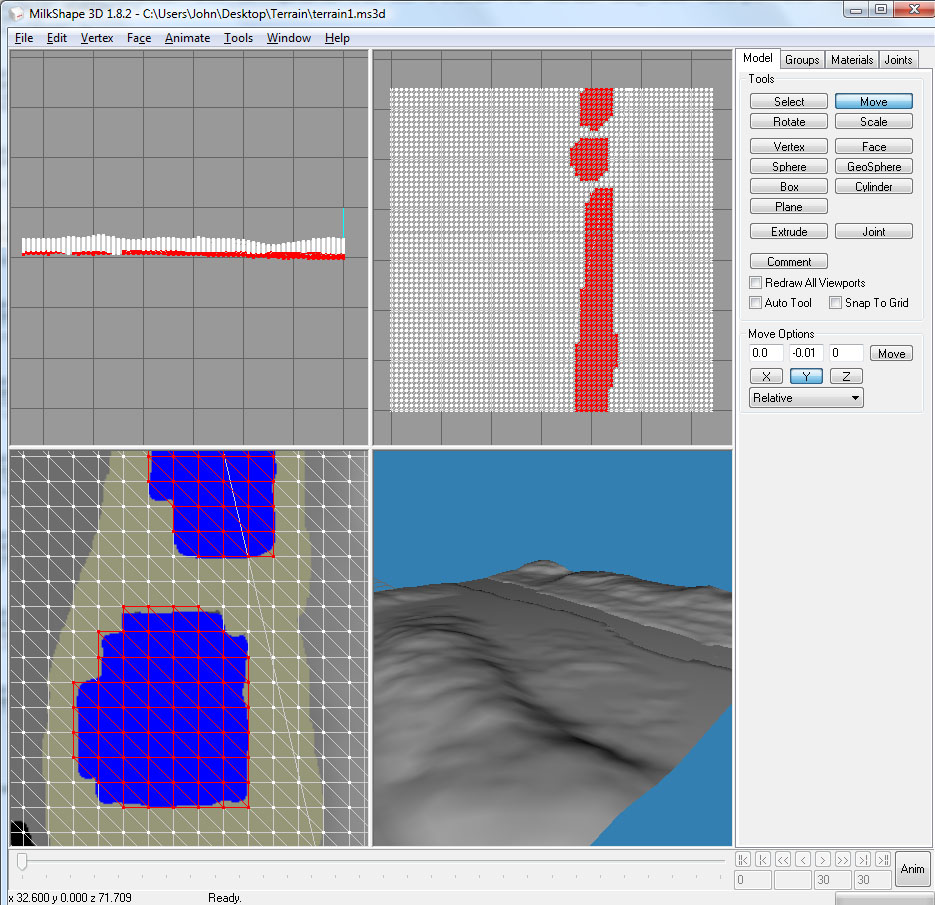Jump to first frame playback icon

(x=742, y=859)
